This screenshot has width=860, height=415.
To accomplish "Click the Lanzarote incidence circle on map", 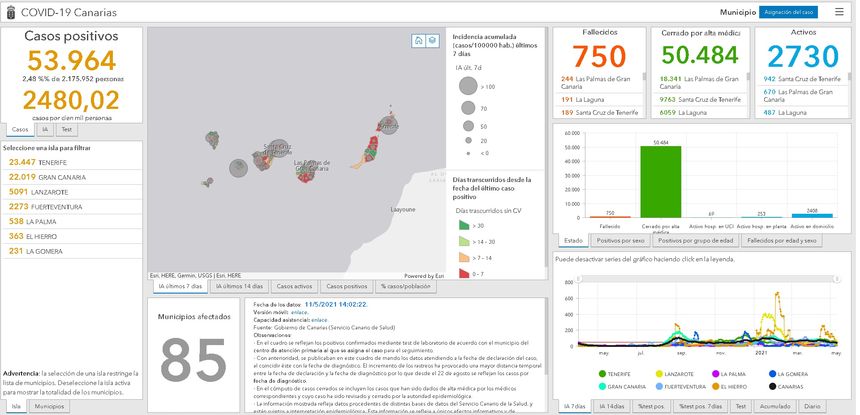I will [387, 124].
